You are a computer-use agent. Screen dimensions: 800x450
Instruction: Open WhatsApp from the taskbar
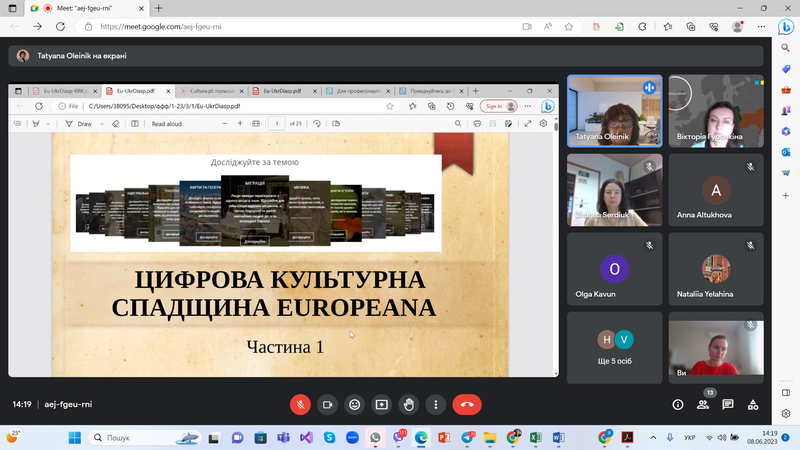375,438
